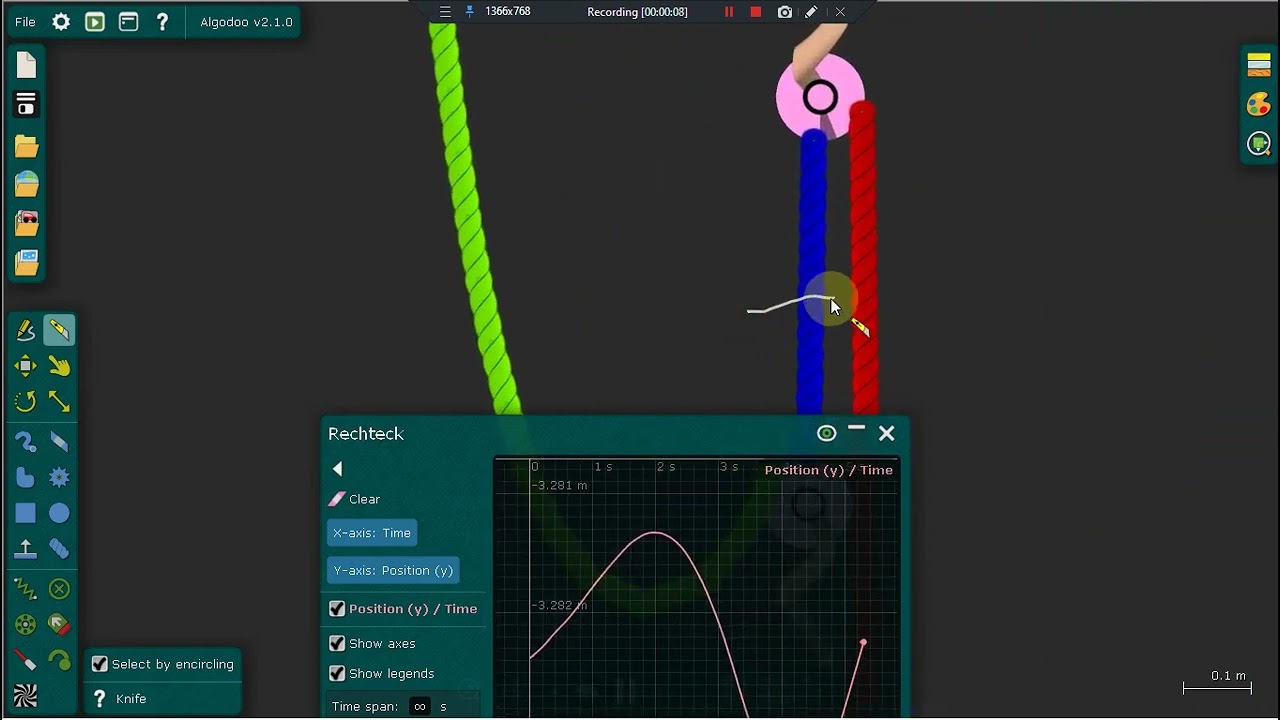Open the Material panel
The height and width of the screenshot is (720, 1280).
click(1259, 65)
